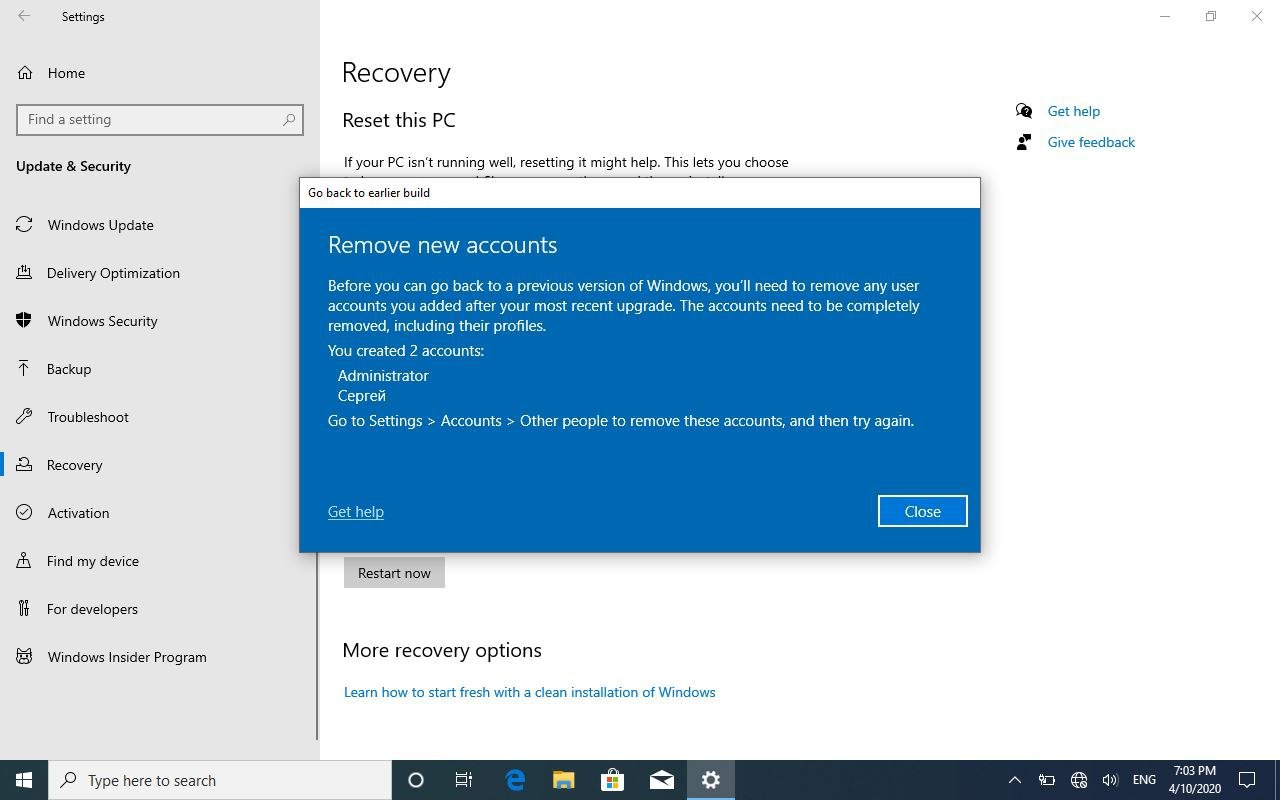Click the battery/power tray icon
Screen dimensions: 1280x800
click(1046, 780)
